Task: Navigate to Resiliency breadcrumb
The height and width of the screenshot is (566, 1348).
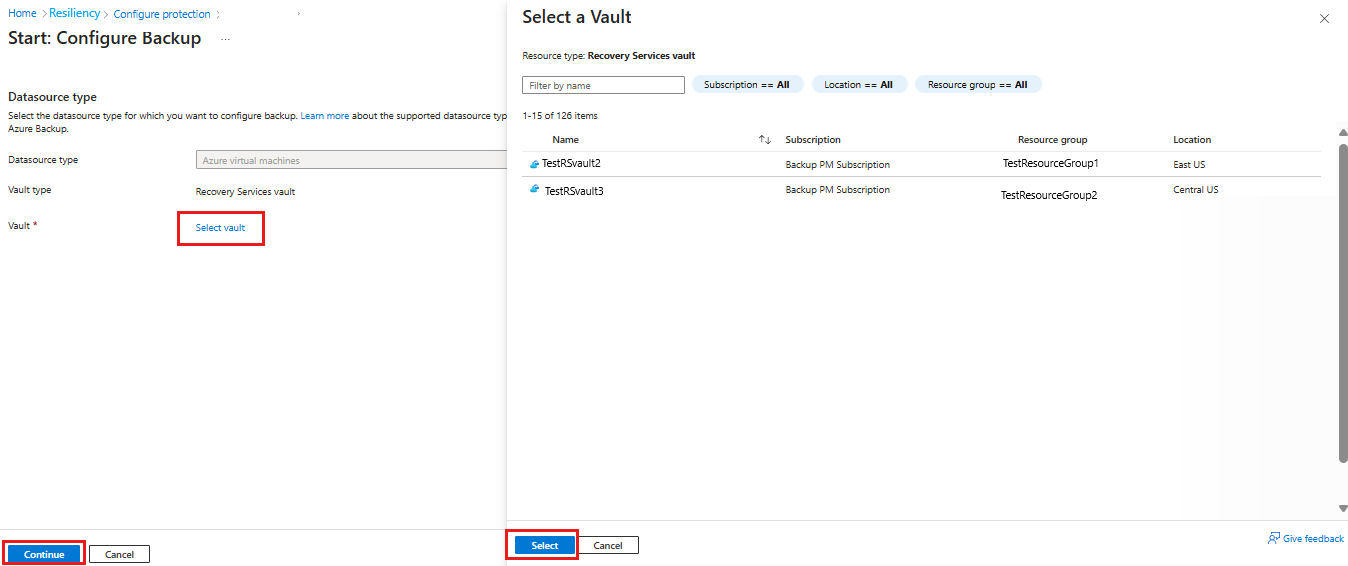Action: [x=75, y=14]
